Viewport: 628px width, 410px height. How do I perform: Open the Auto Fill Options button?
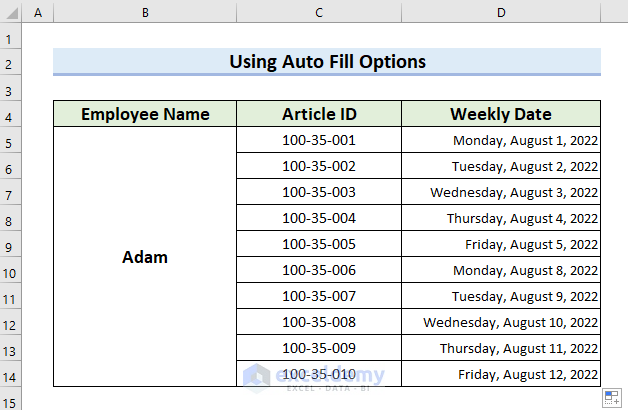pyautogui.click(x=611, y=398)
